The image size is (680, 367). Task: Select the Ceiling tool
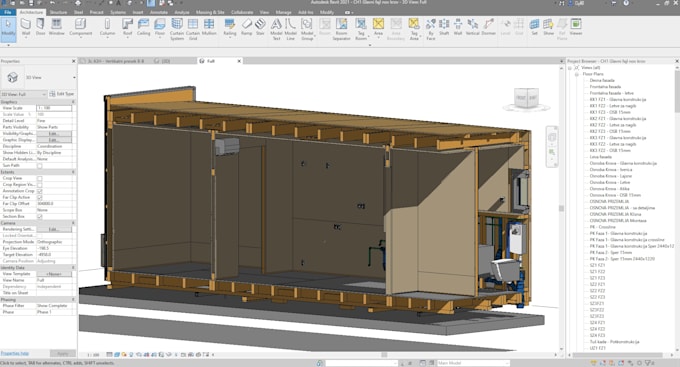pyautogui.click(x=143, y=27)
